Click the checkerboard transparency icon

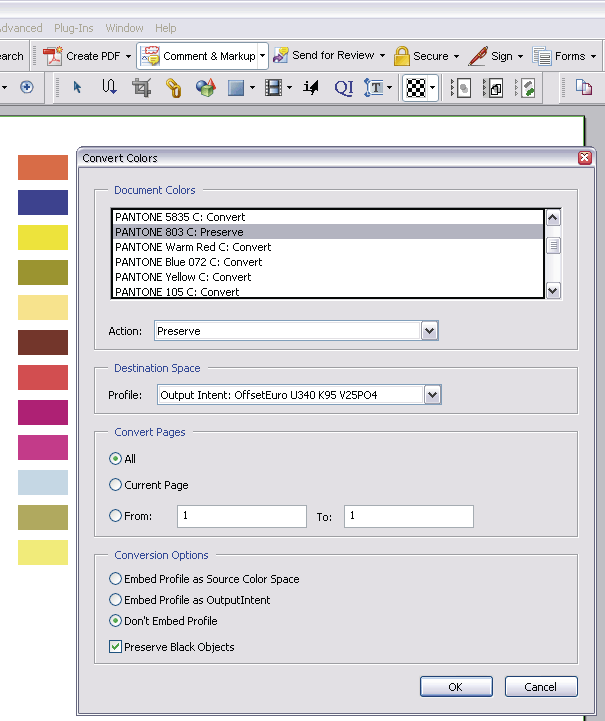tap(416, 87)
